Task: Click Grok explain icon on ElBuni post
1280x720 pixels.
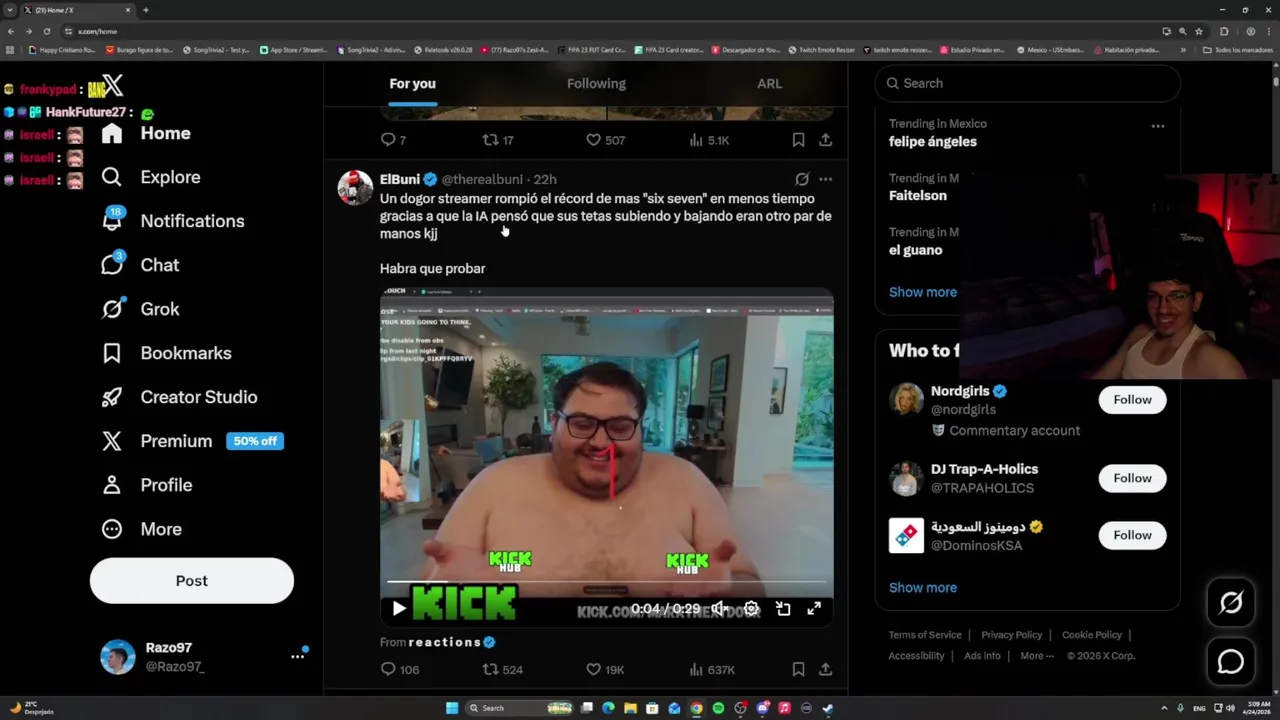Action: click(802, 179)
